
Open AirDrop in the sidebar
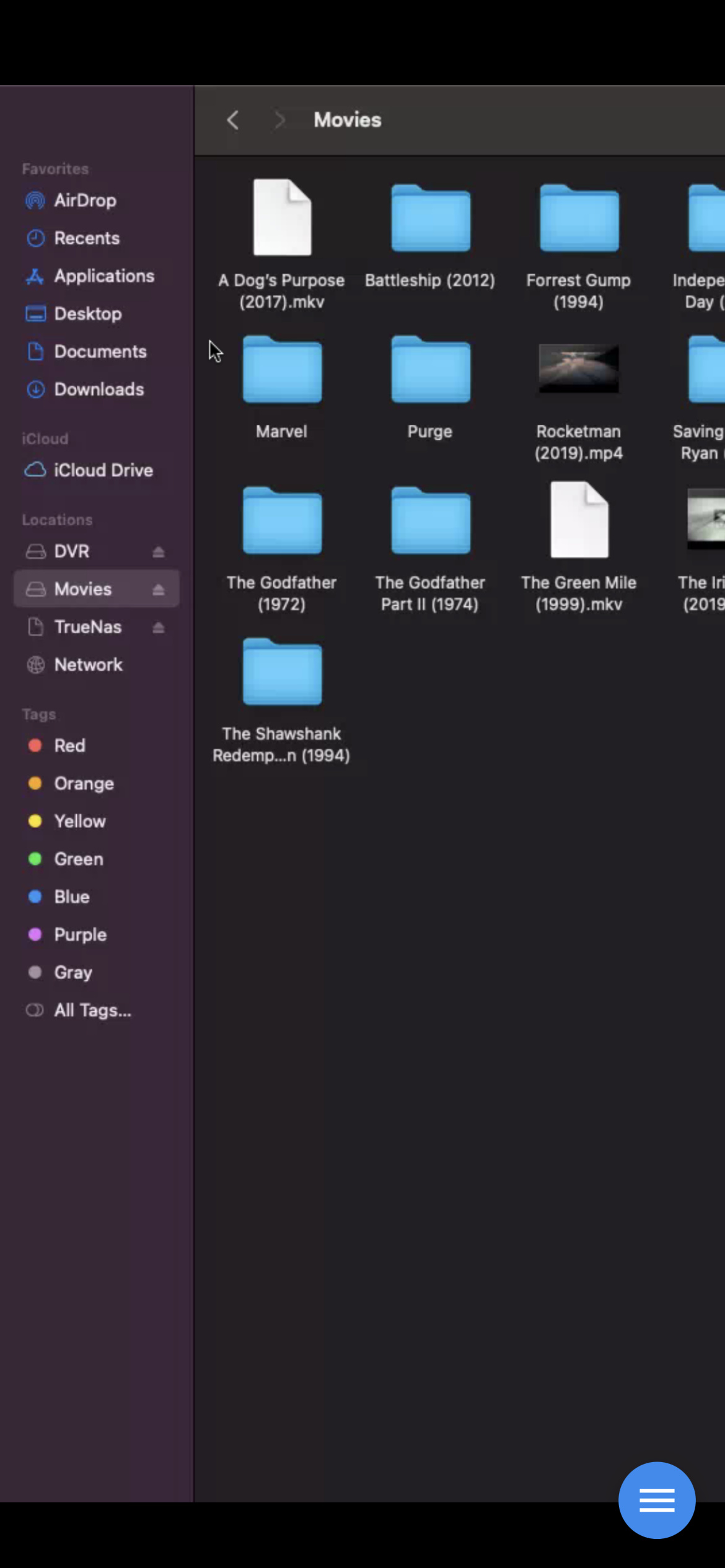(85, 201)
